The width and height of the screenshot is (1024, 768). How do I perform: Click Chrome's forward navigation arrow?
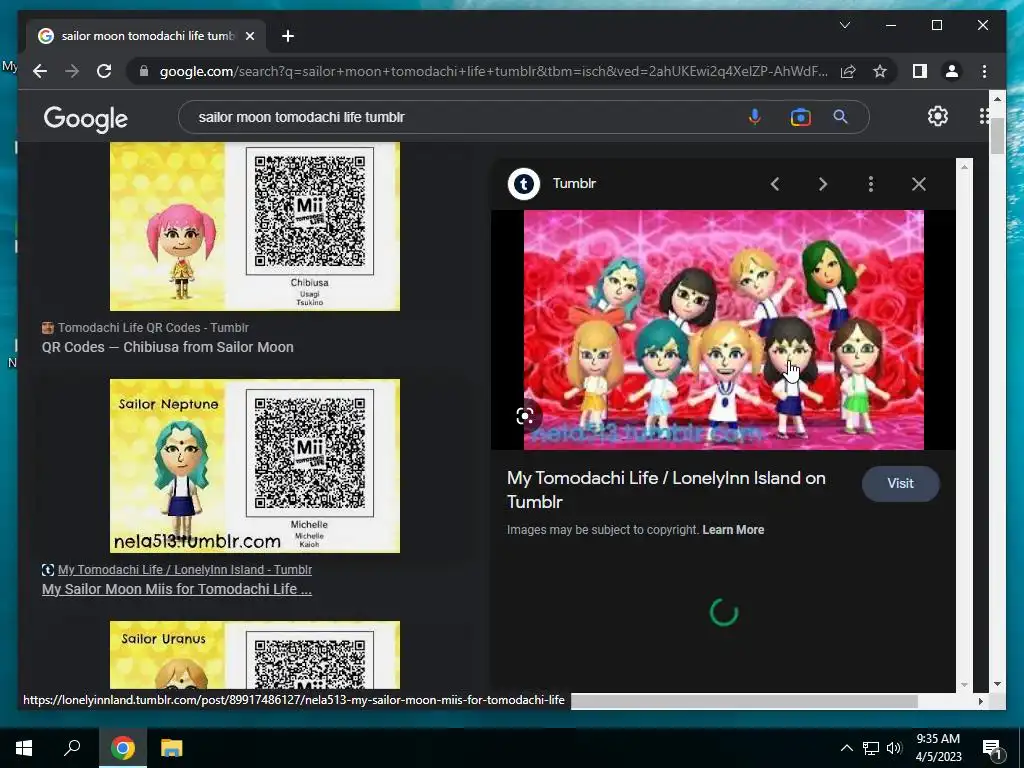(72, 71)
